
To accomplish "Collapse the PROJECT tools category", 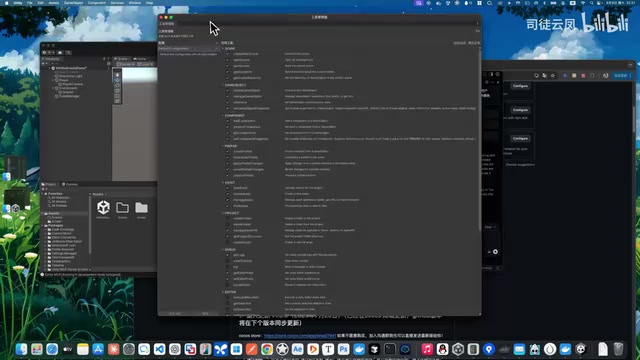I will [x=223, y=213].
